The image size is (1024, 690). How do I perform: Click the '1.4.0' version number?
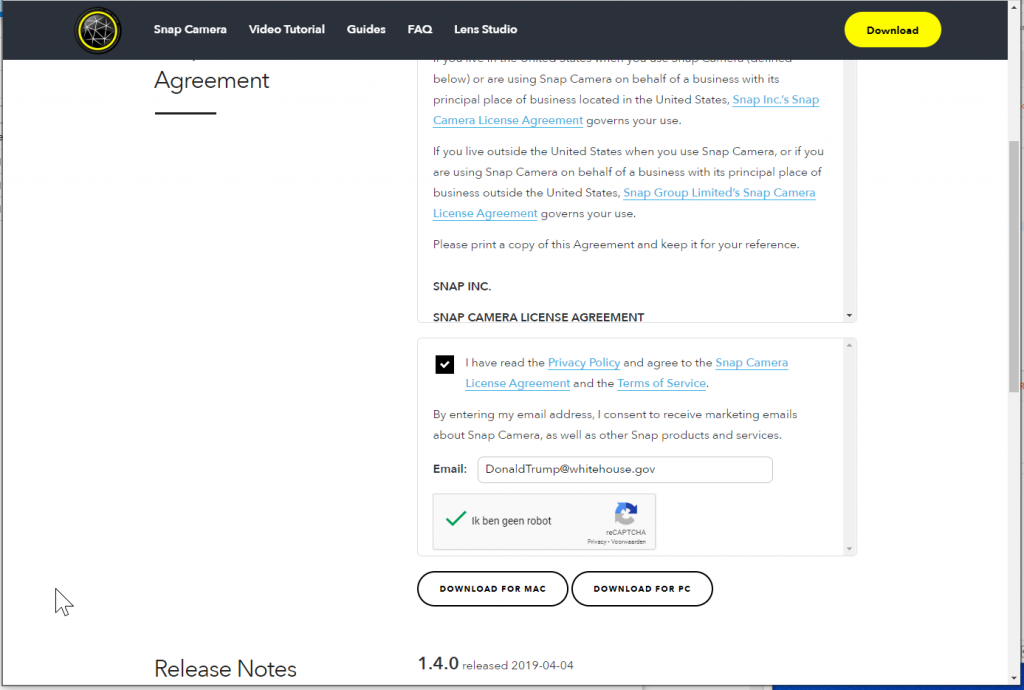438,664
